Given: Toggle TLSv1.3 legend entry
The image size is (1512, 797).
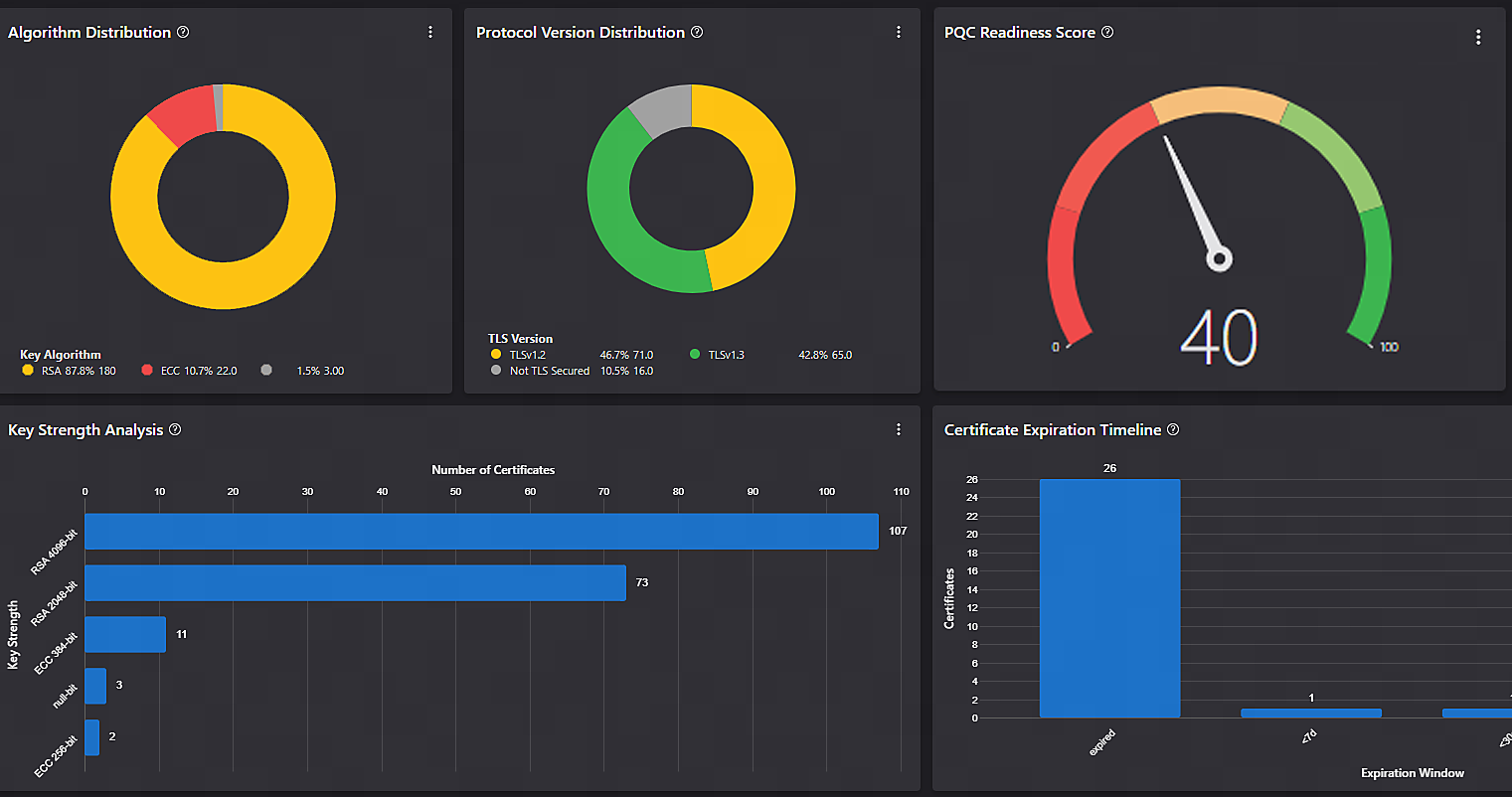Looking at the screenshot, I should [726, 355].
